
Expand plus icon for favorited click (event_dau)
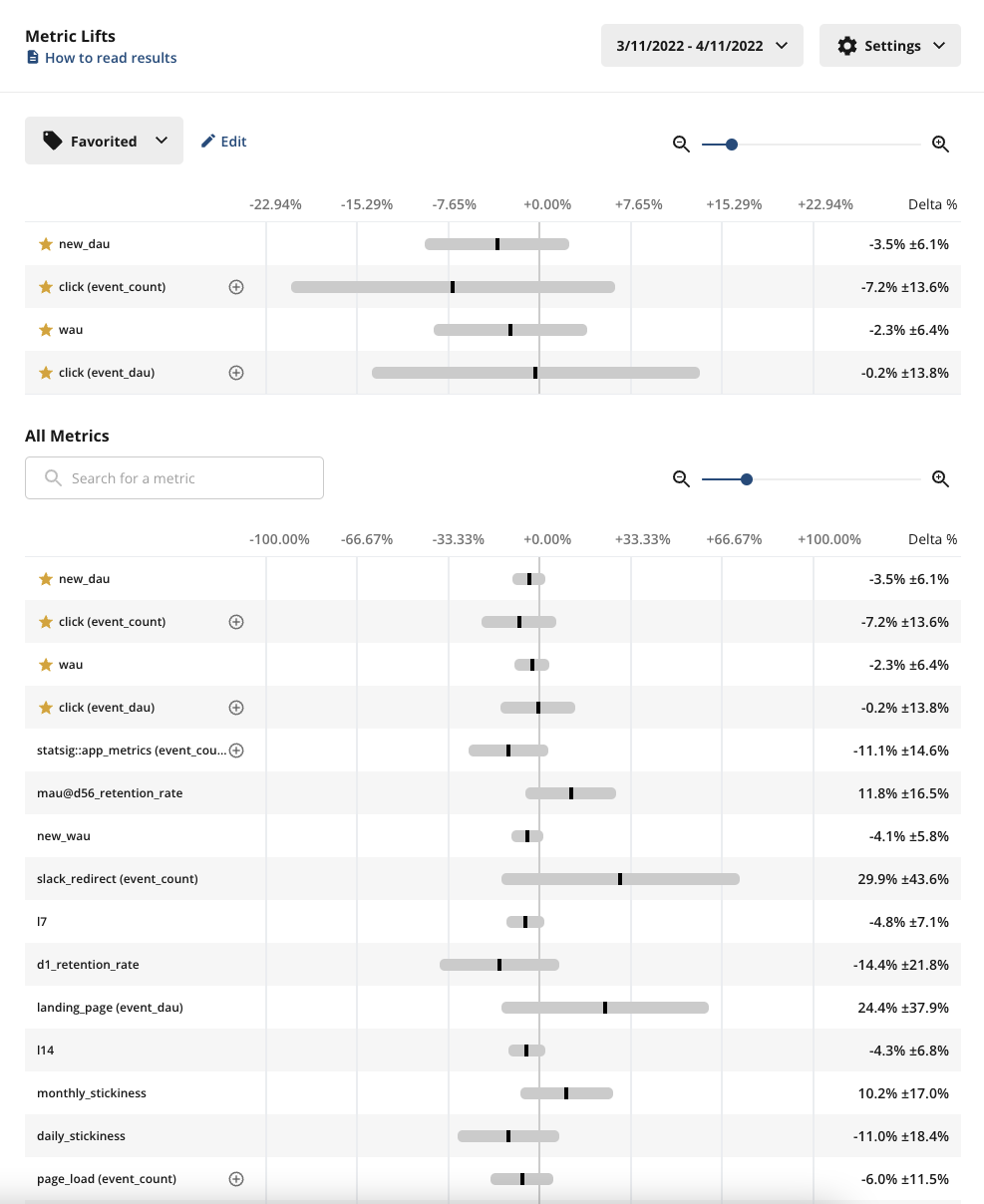pyautogui.click(x=236, y=373)
